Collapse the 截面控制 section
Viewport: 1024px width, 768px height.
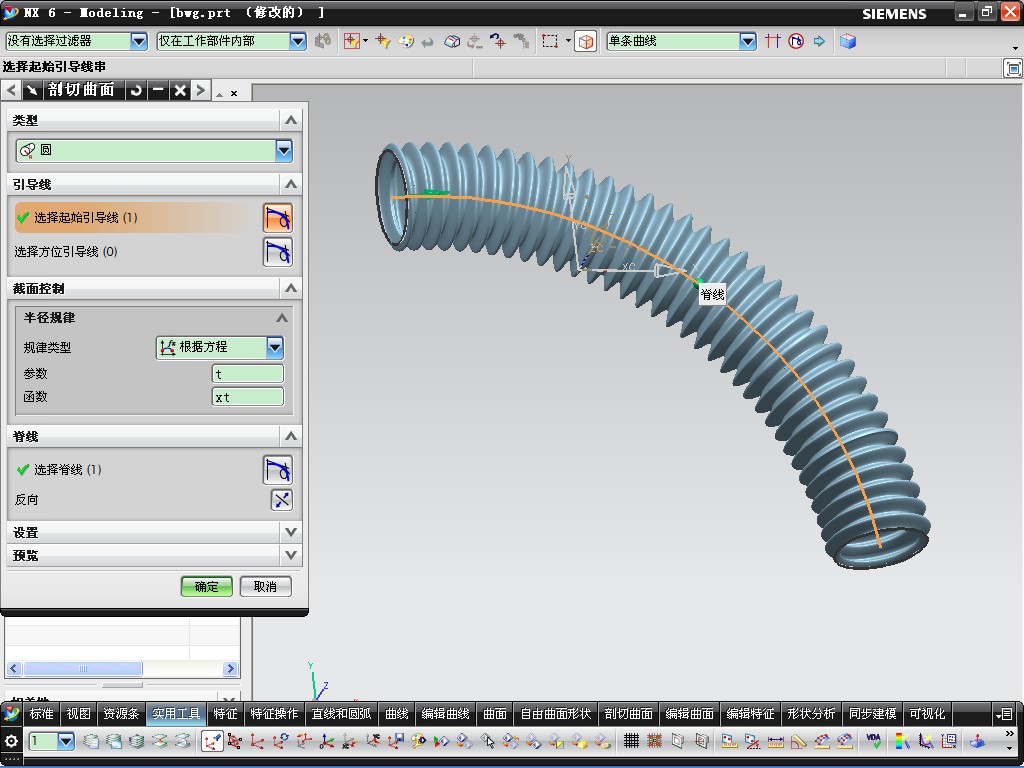tap(291, 288)
